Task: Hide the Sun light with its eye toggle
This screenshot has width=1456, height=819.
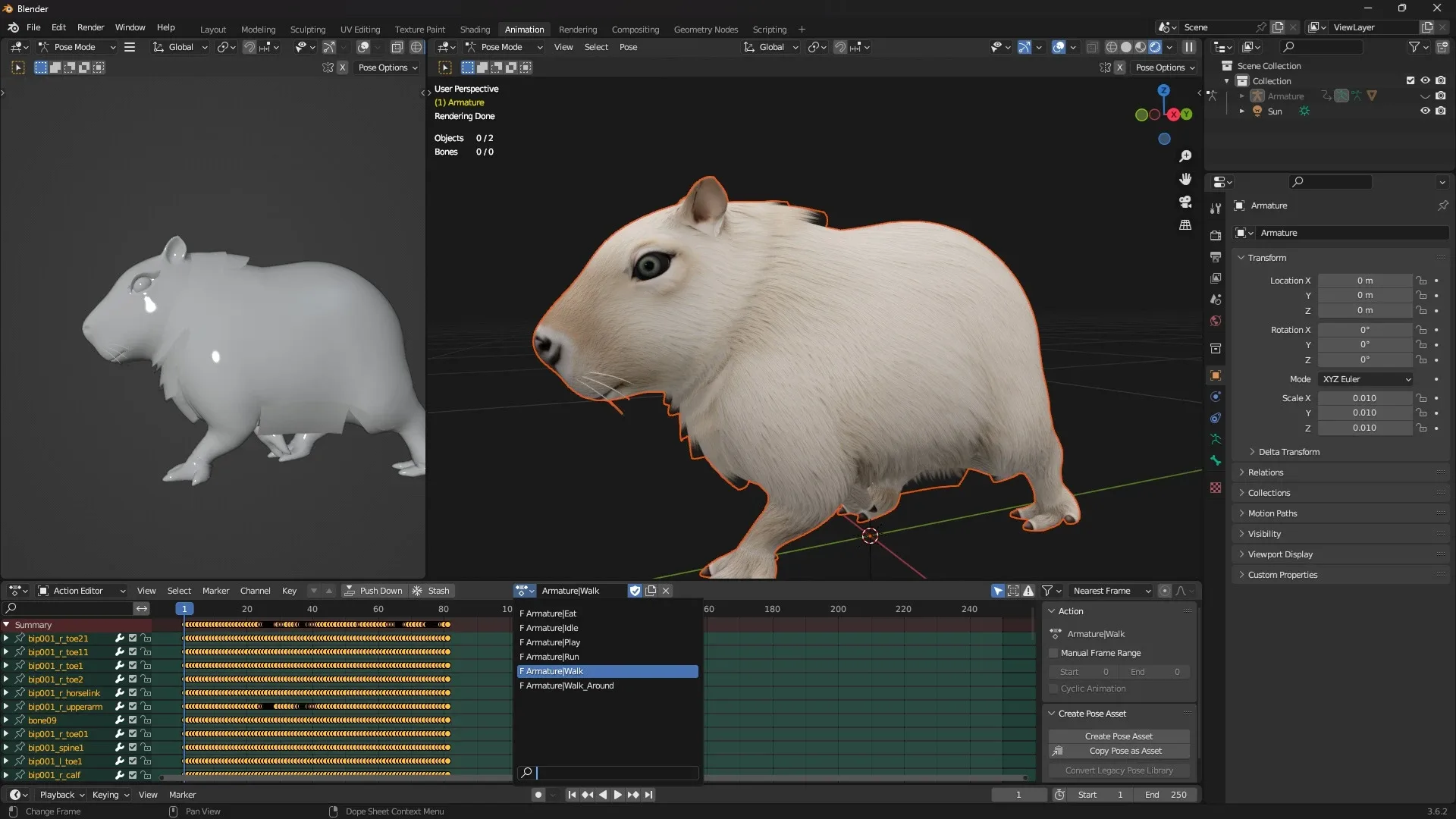Action: [1425, 111]
